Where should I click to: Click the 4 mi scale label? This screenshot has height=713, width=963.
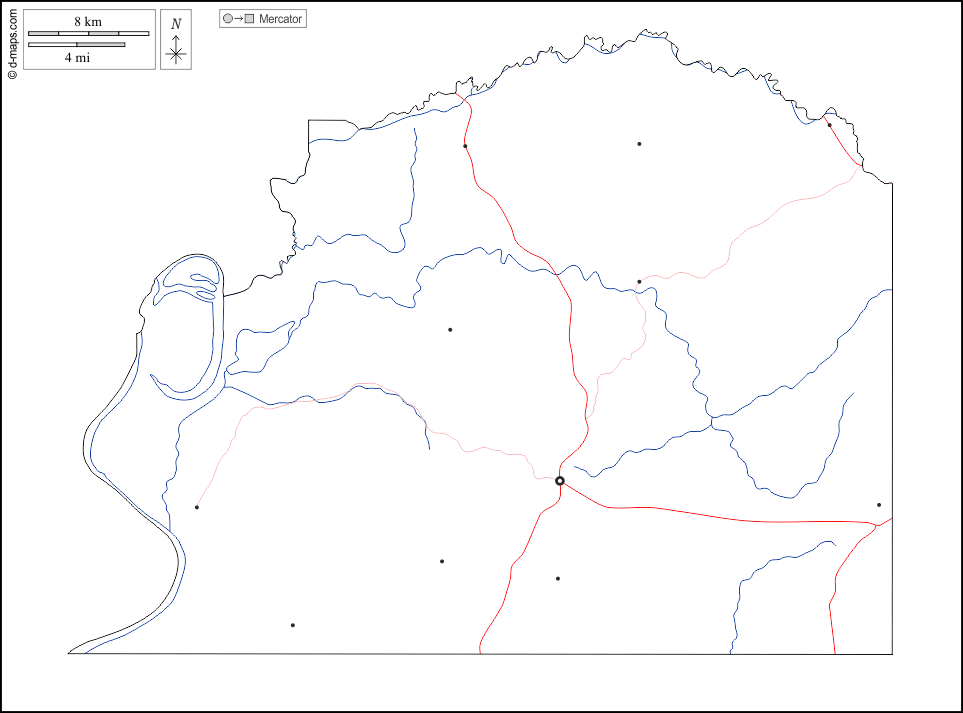[x=77, y=58]
